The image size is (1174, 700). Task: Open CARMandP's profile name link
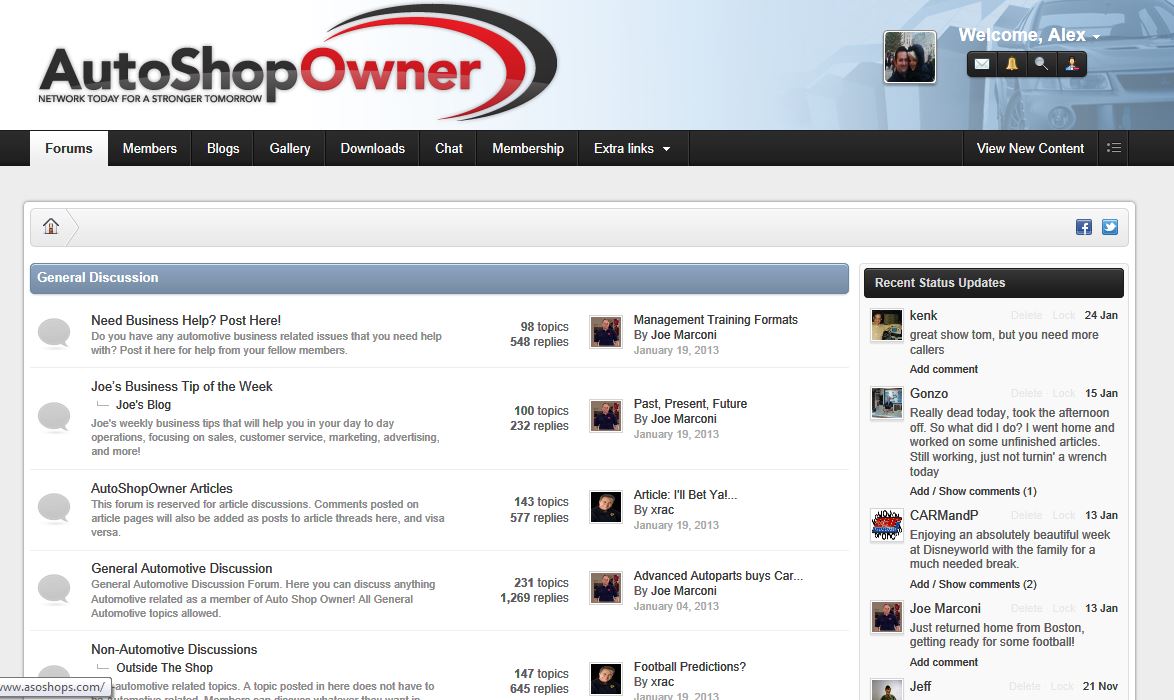[943, 516]
